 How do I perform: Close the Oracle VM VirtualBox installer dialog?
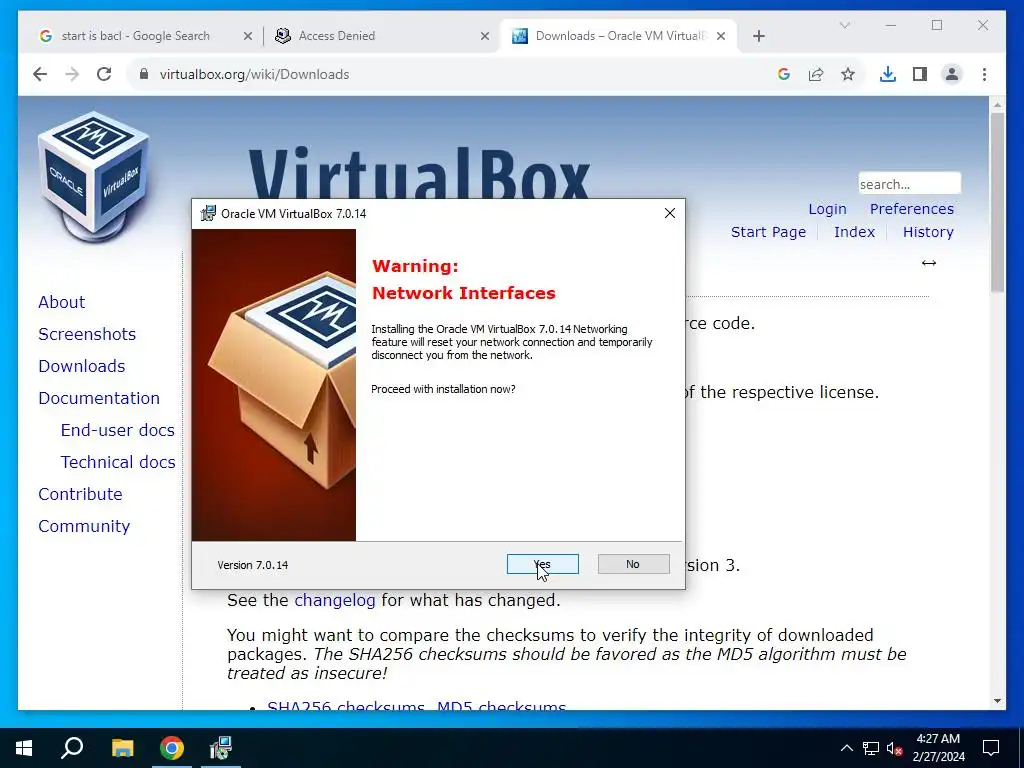(669, 214)
